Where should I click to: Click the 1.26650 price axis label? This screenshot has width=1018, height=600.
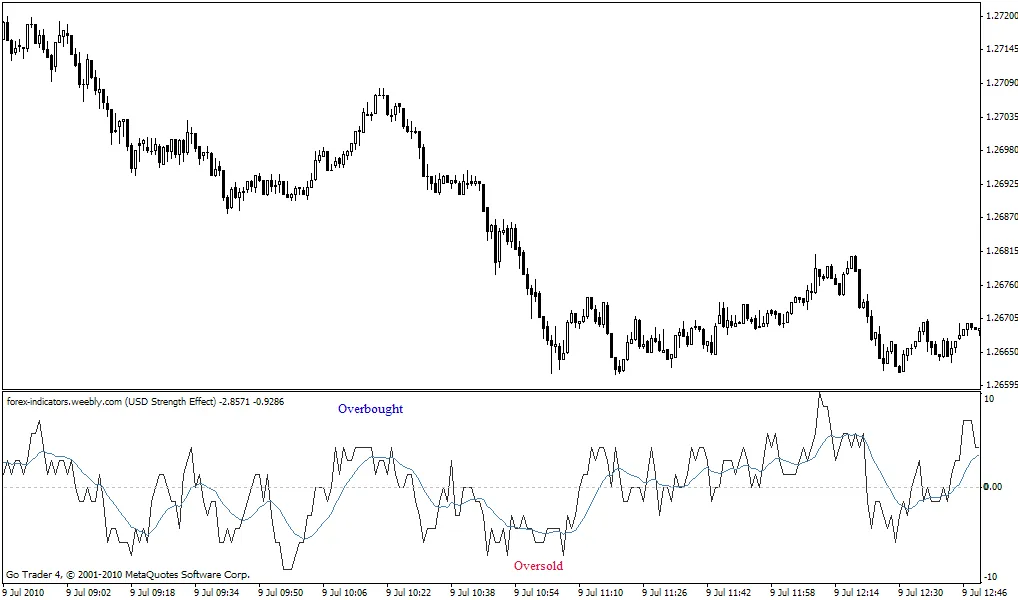1001,352
